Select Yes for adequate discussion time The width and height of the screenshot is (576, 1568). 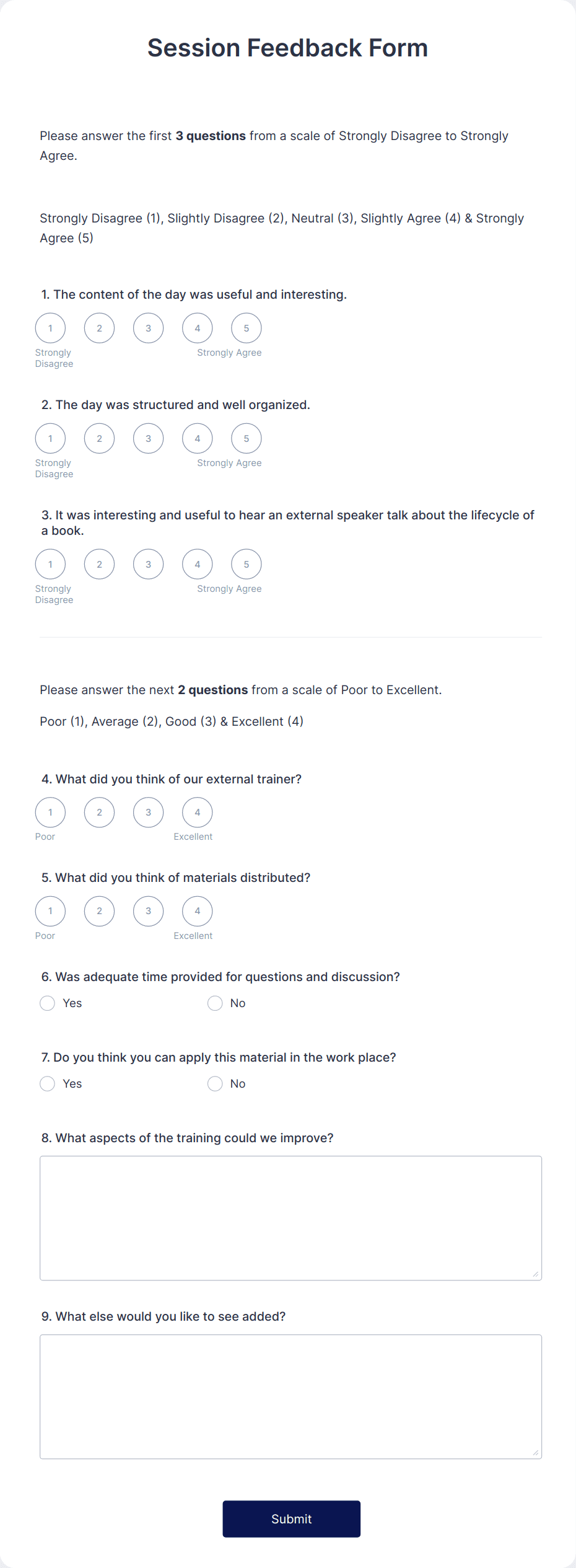pos(48,1003)
